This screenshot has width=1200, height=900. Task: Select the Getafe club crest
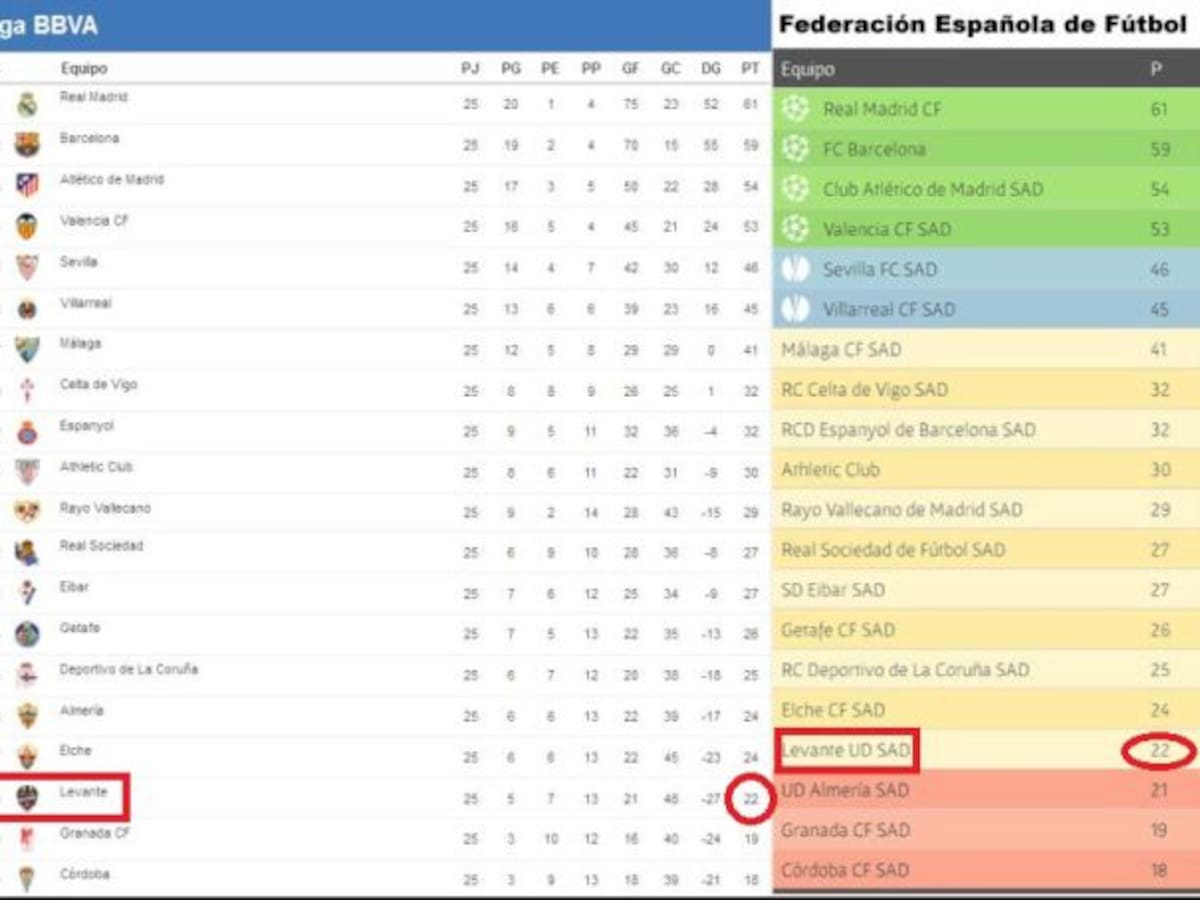pos(27,633)
